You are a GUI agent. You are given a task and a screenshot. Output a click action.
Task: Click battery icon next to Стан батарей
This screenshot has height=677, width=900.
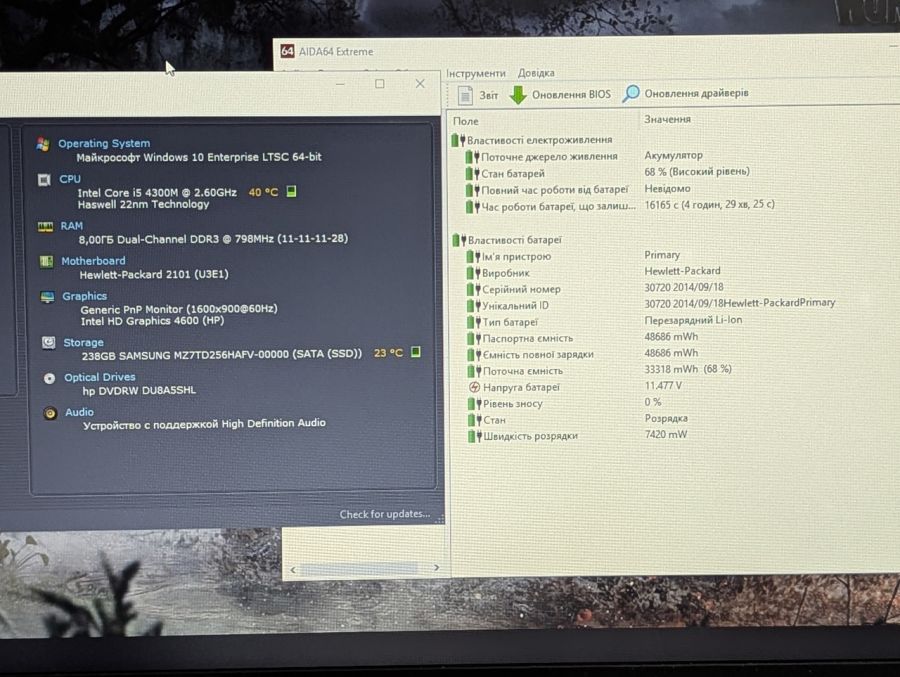point(472,173)
